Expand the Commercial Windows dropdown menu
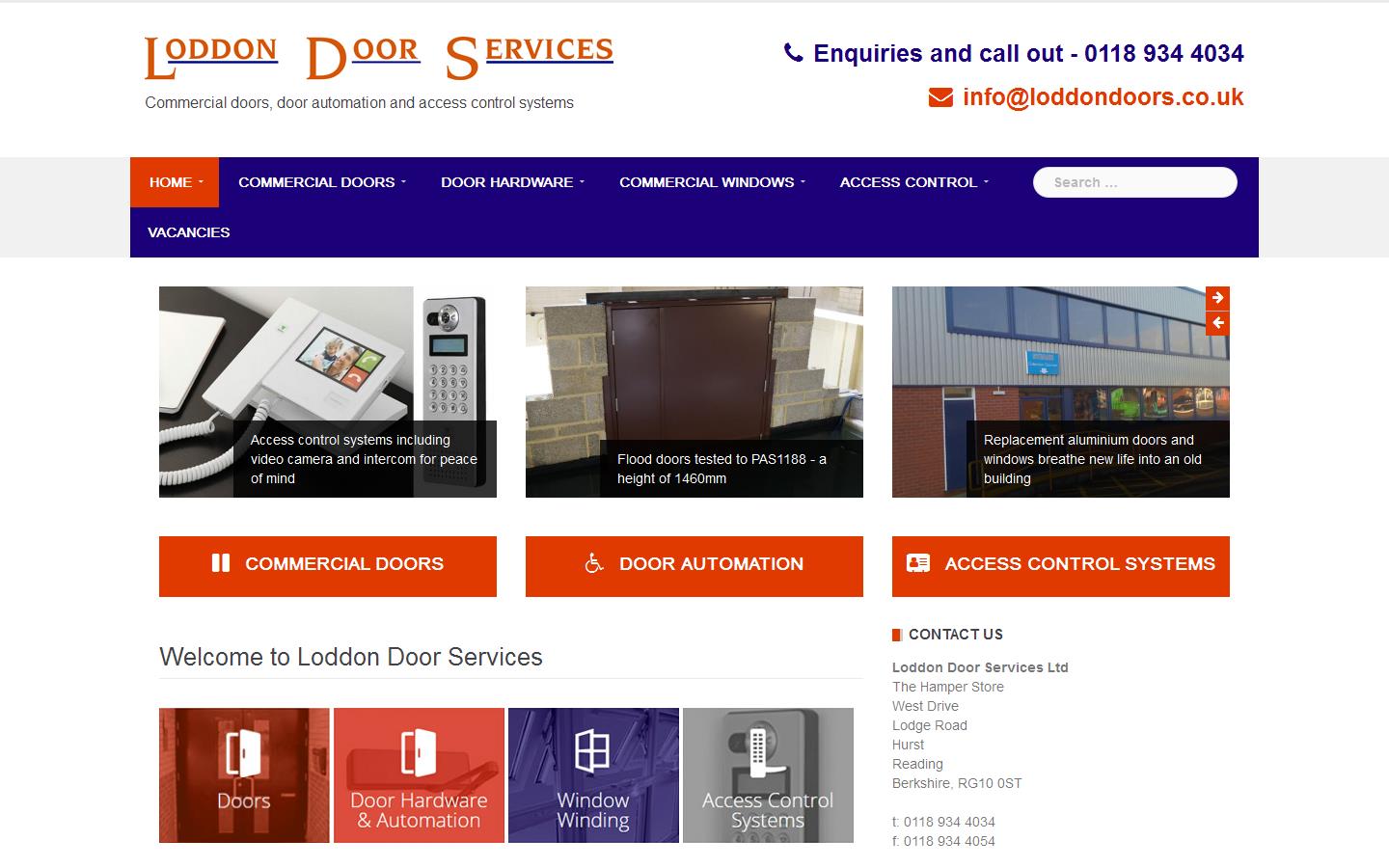Screen dimensions: 1389x868 coord(712,182)
